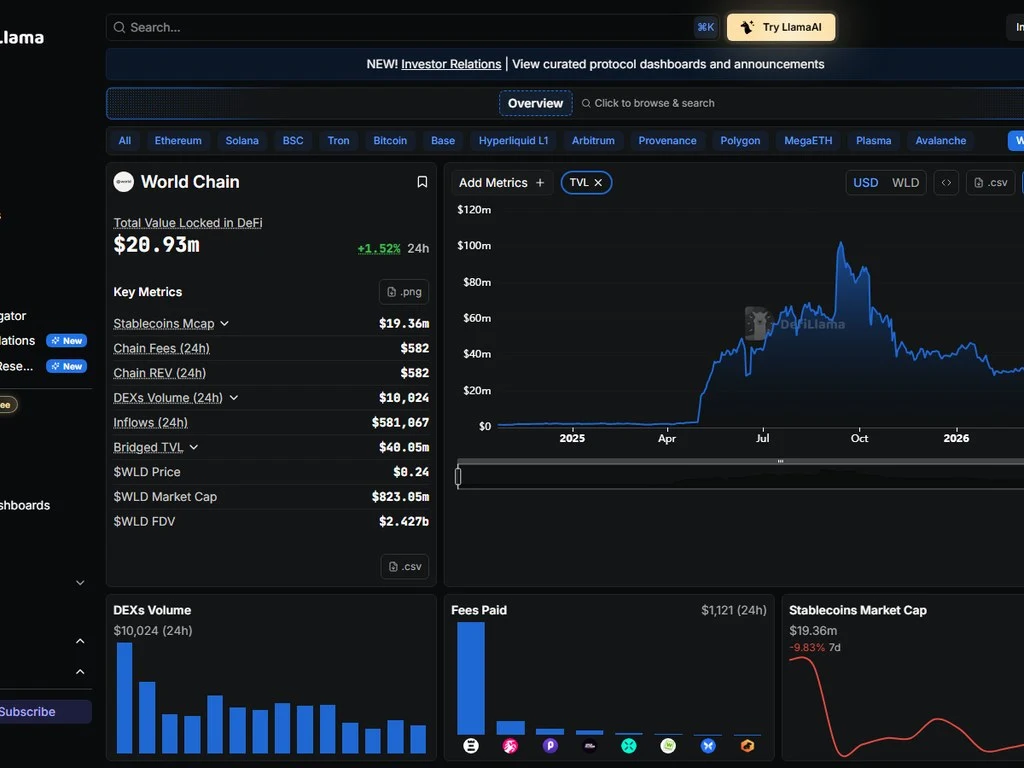Click the tallest Fees Paid bar
The height and width of the screenshot is (768, 1024).
471,679
